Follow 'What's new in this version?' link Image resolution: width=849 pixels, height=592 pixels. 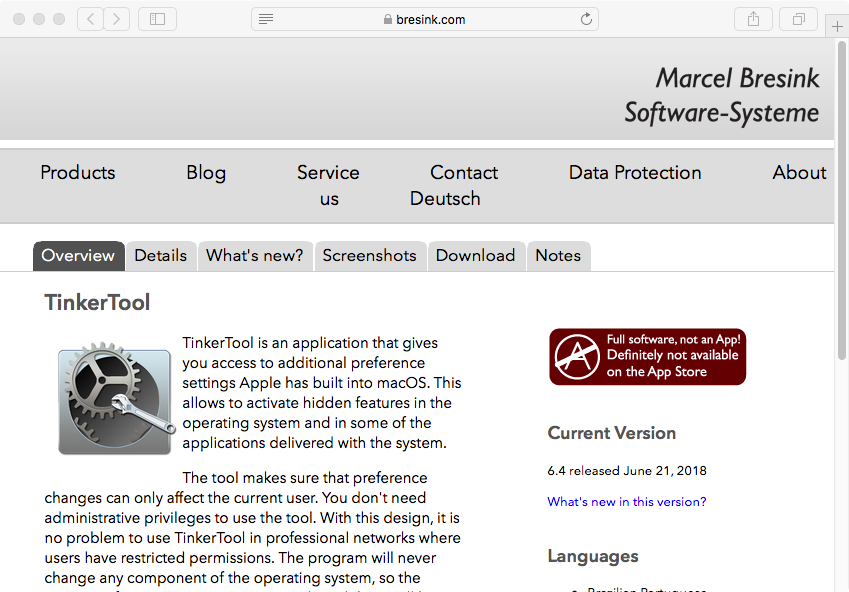pos(626,502)
